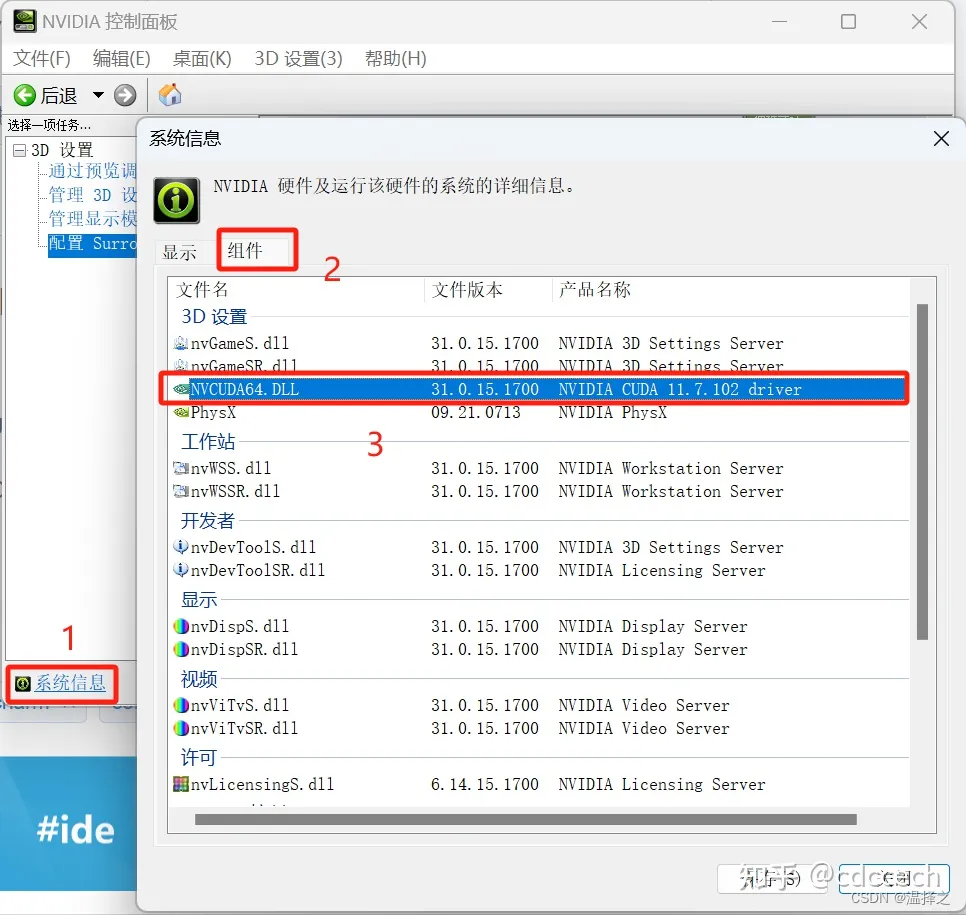Maximize the NVIDIA 控制面板 window
The width and height of the screenshot is (966, 915).
(x=848, y=22)
